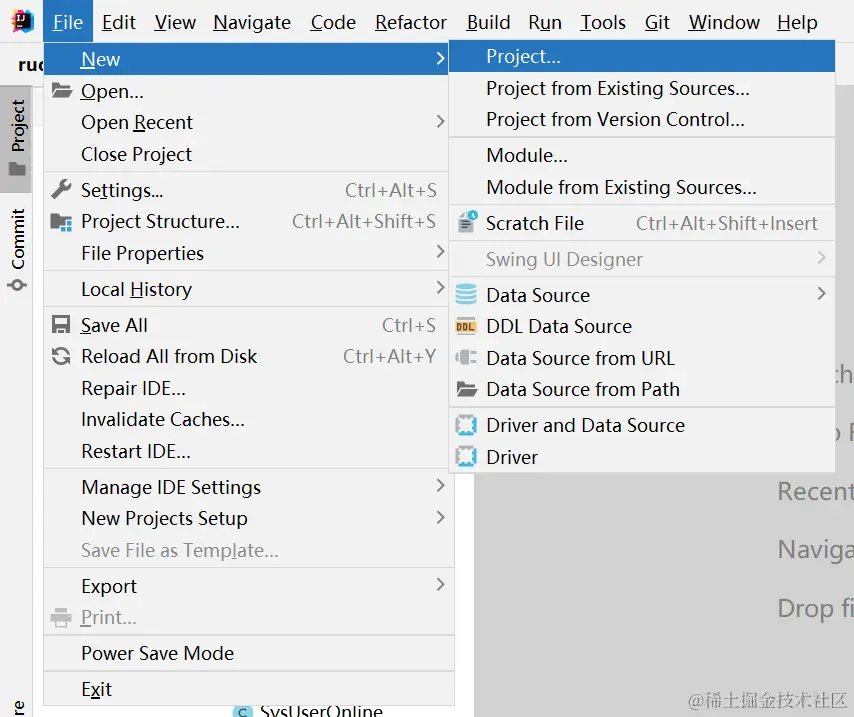Click the IntelliJ IDEA logo icon
Image resolution: width=854 pixels, height=717 pixels.
[x=22, y=21]
